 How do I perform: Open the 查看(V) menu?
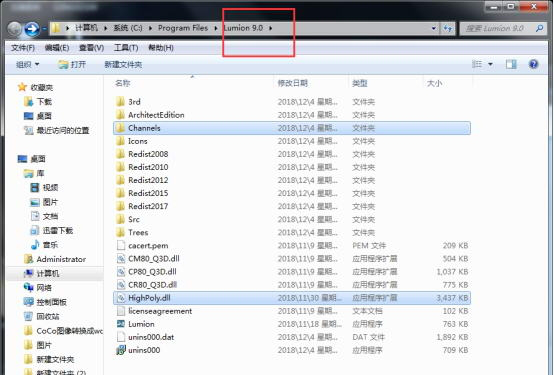coord(91,48)
